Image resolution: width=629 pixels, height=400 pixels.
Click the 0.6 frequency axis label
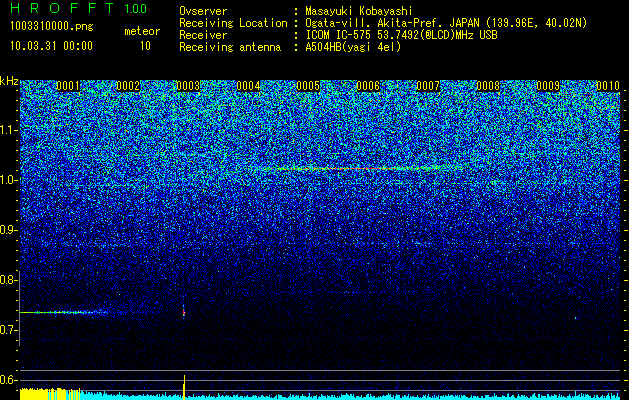8,380
